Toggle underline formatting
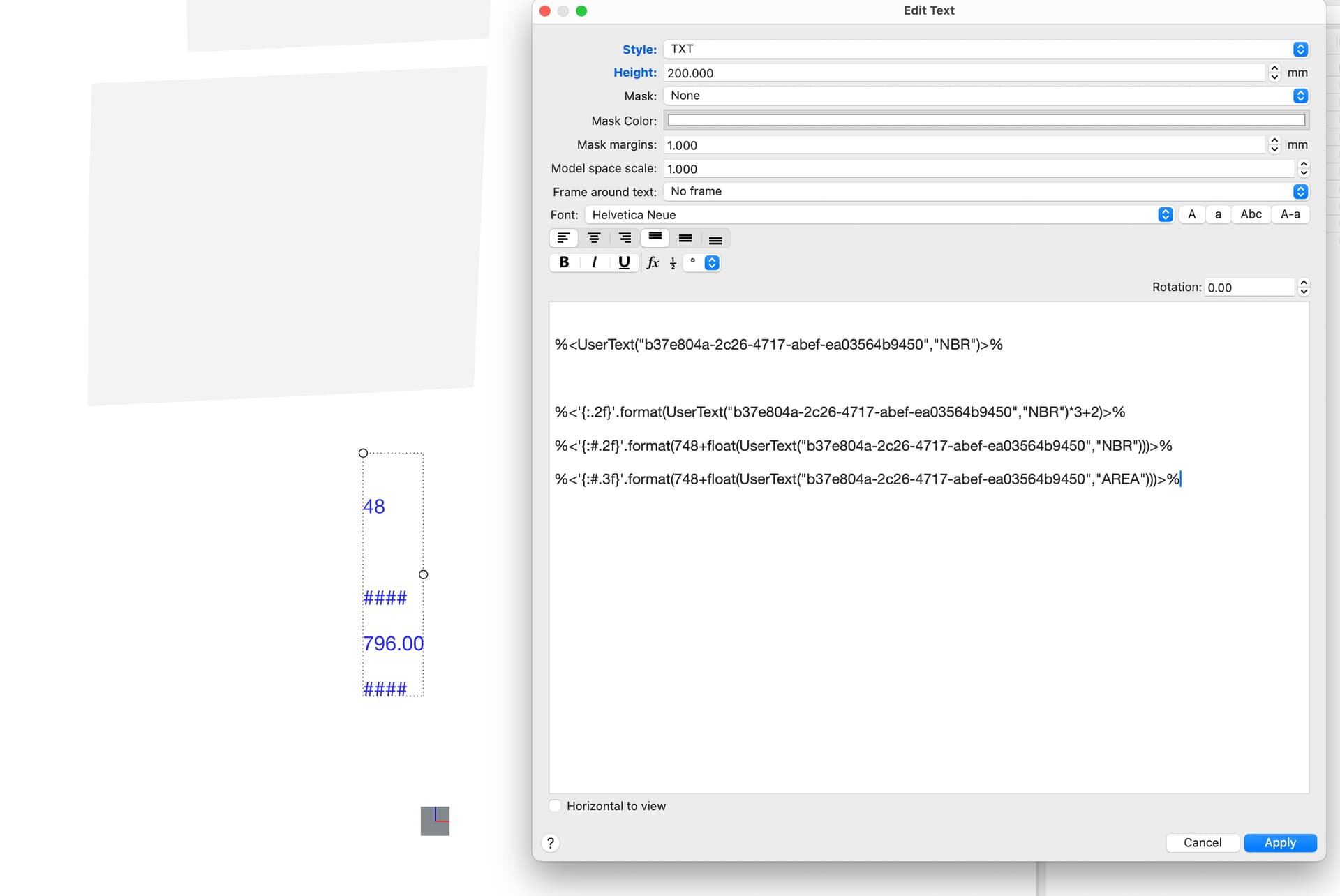This screenshot has width=1340, height=896. coord(624,262)
